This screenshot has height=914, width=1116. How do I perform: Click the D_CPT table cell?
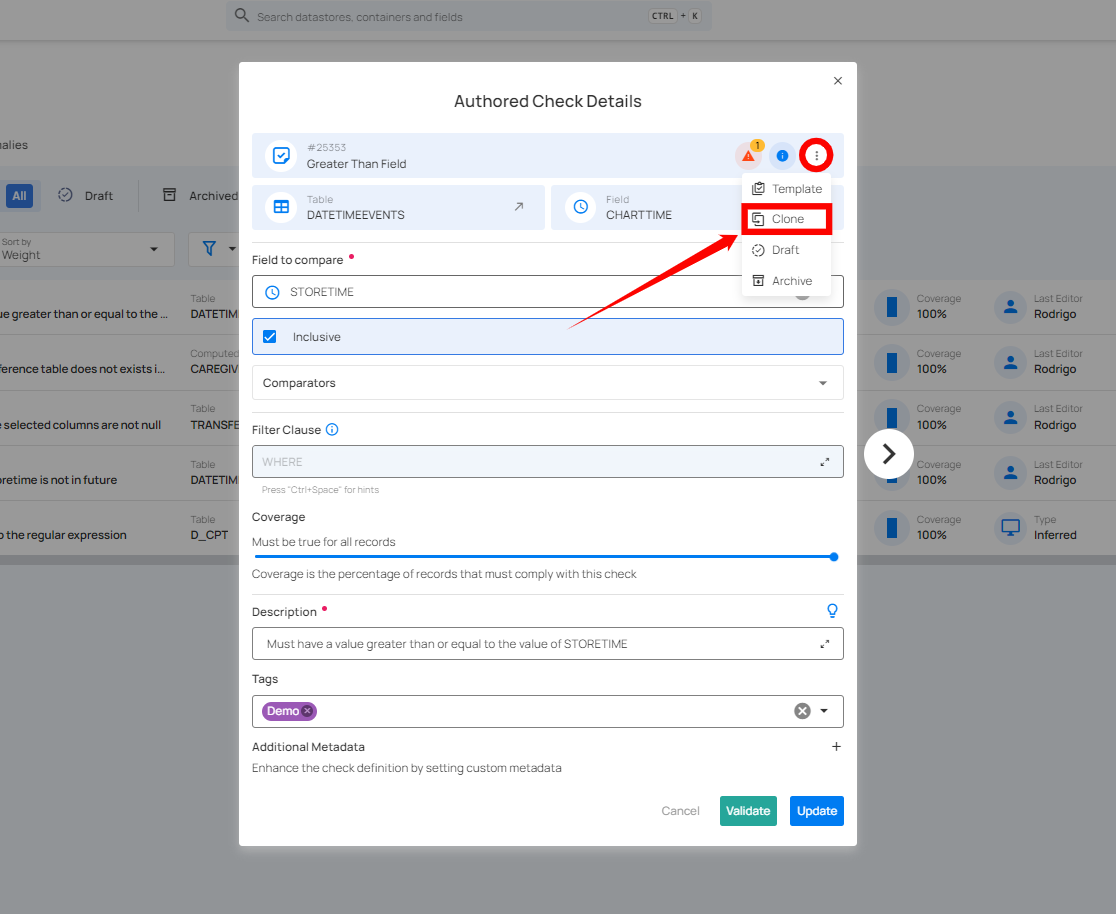coord(209,535)
